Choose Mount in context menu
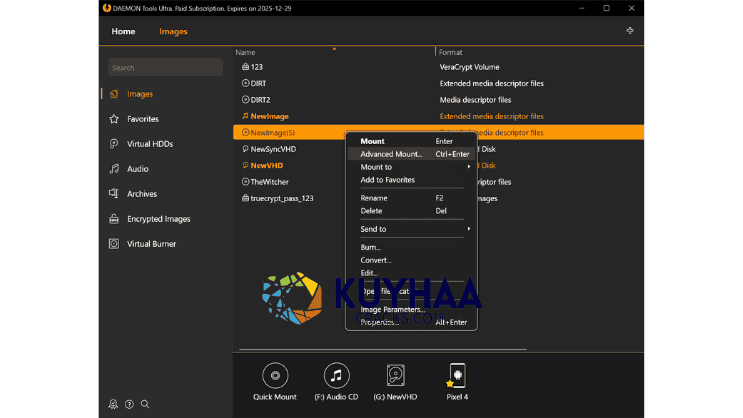743x418 pixels. (411, 141)
